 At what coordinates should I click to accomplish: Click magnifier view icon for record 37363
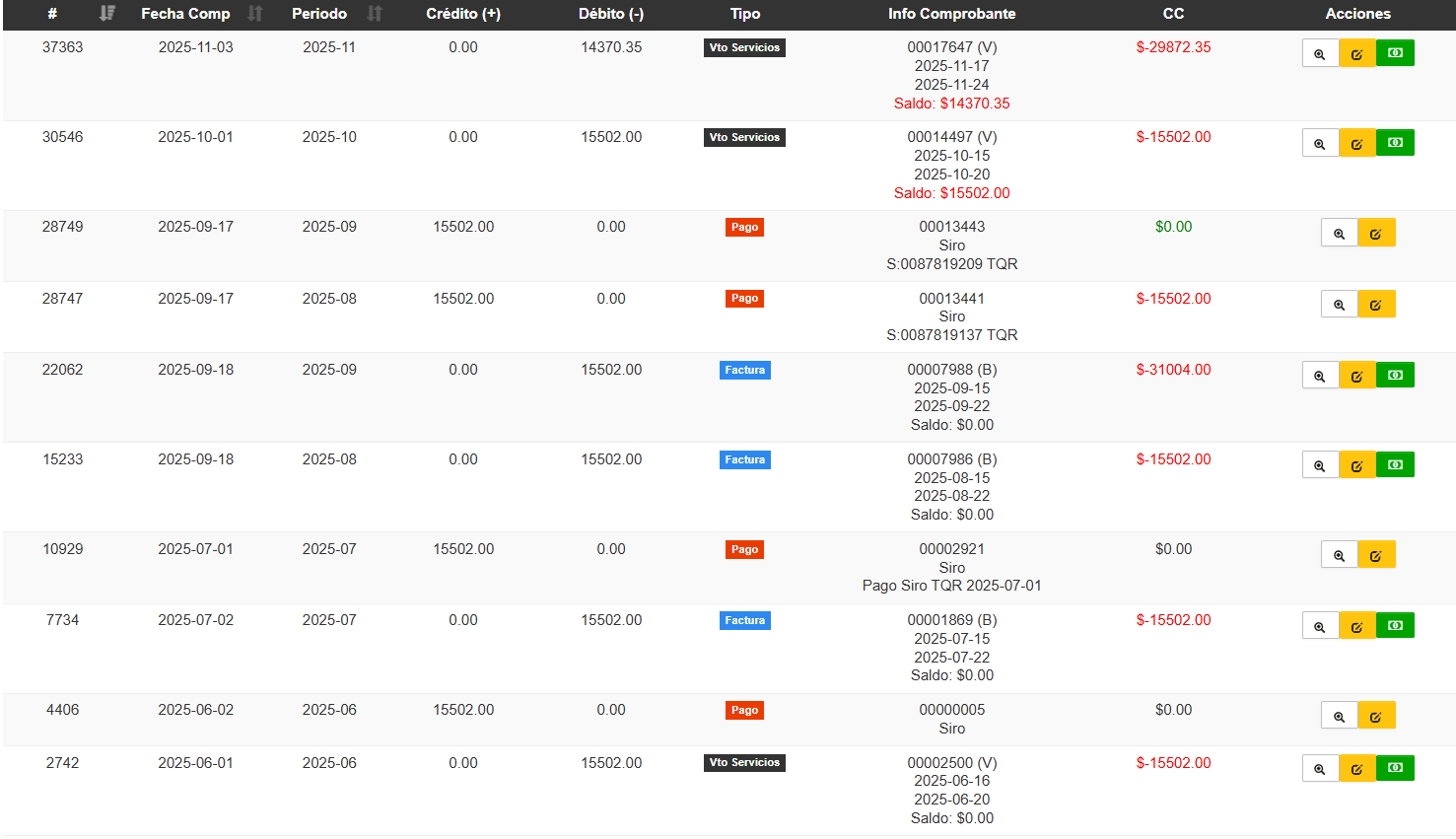pos(1320,54)
